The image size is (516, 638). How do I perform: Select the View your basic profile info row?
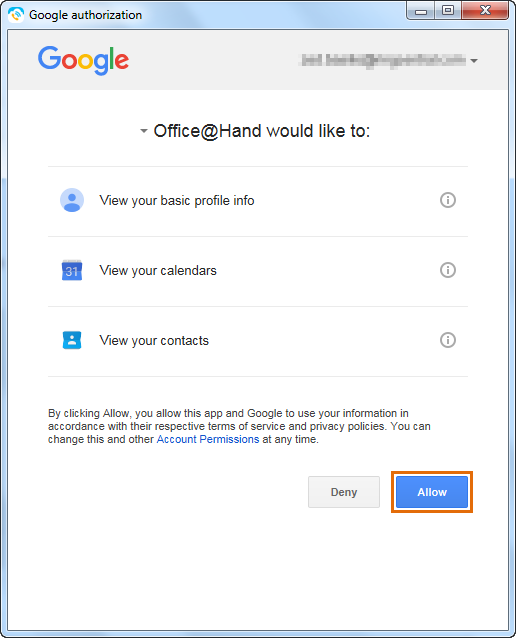pyautogui.click(x=258, y=201)
